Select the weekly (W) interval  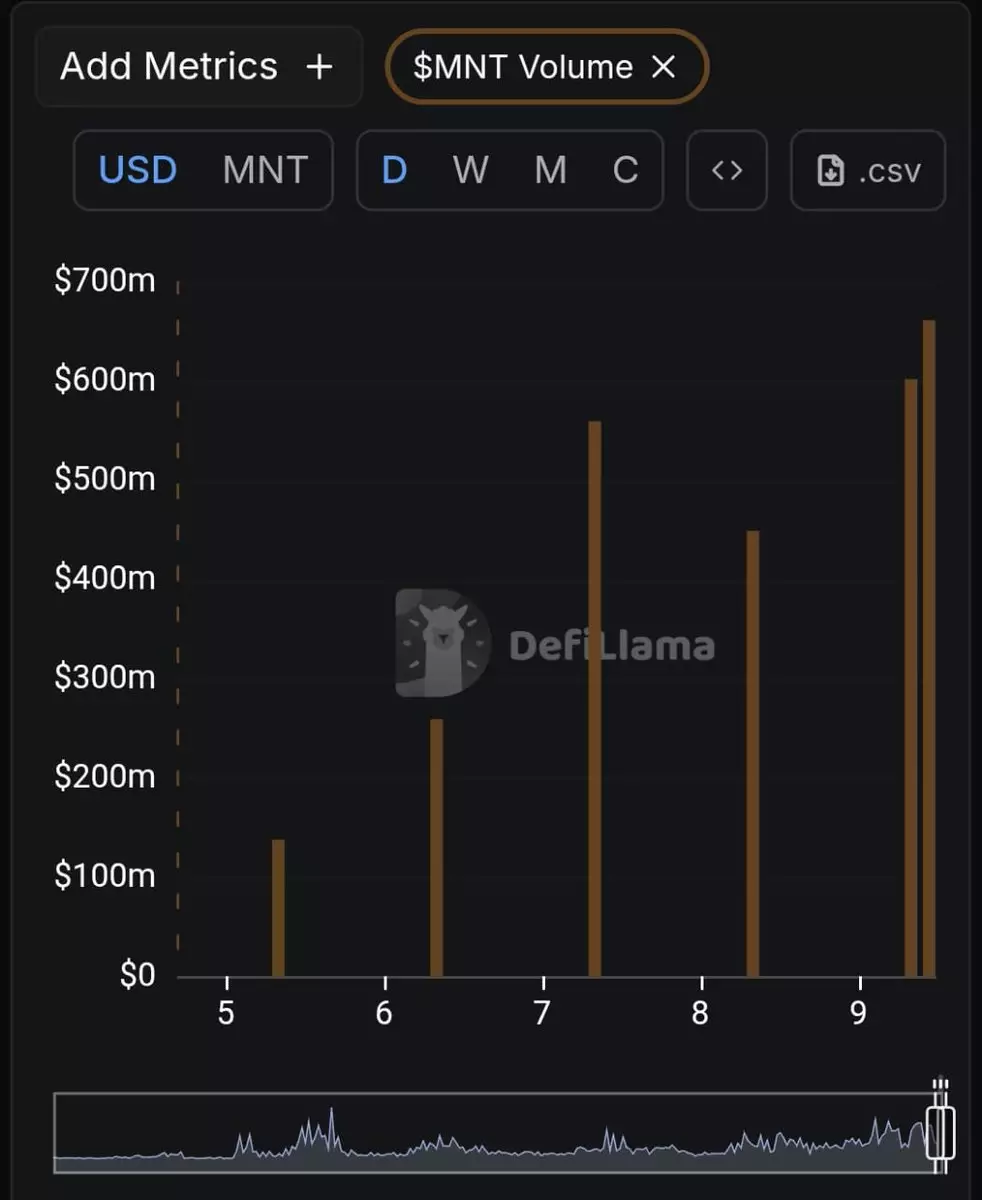(x=470, y=170)
